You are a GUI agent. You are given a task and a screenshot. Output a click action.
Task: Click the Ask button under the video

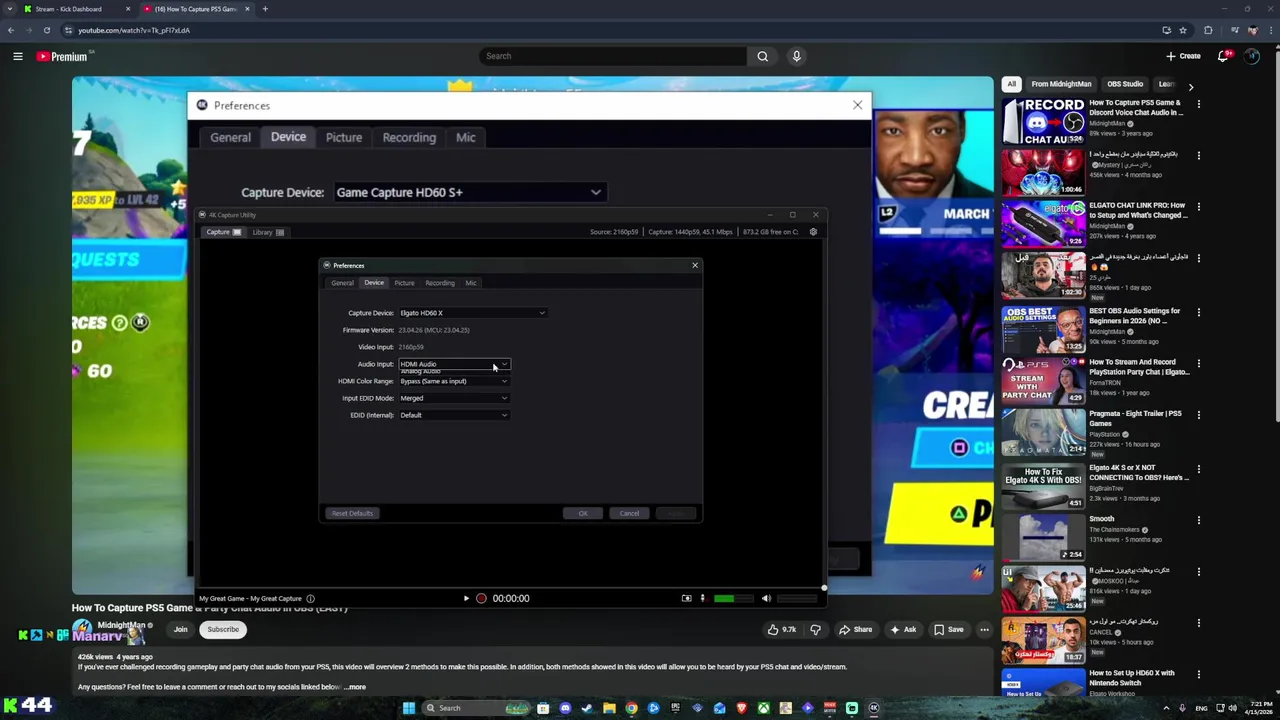(x=903, y=629)
